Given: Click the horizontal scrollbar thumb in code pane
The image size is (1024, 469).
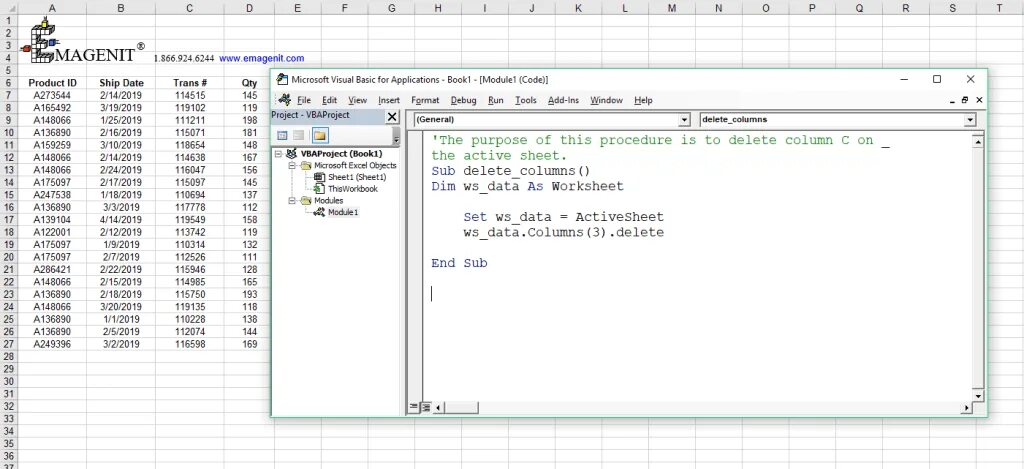Looking at the screenshot, I should click(461, 408).
